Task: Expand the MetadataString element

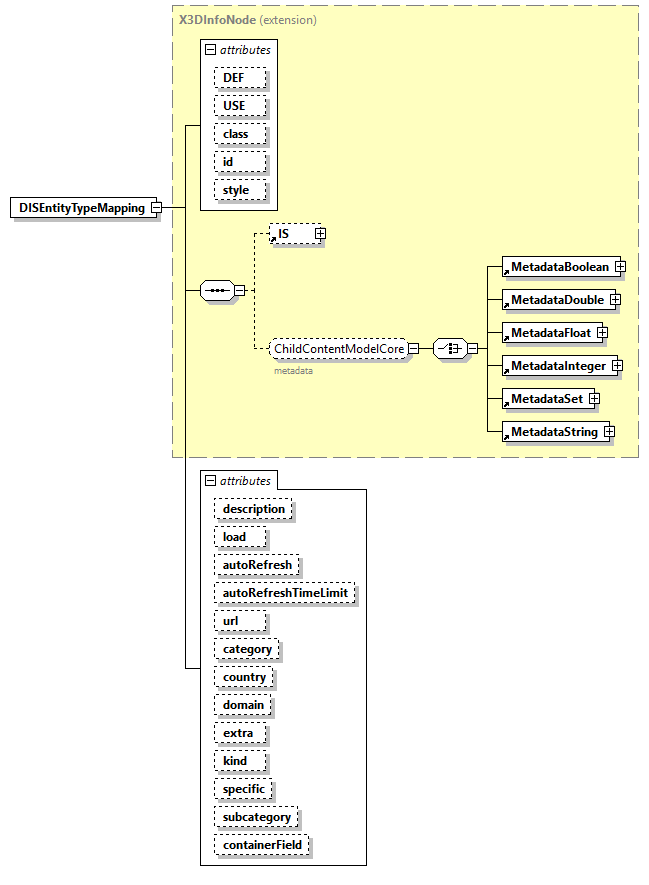Action: tap(608, 432)
